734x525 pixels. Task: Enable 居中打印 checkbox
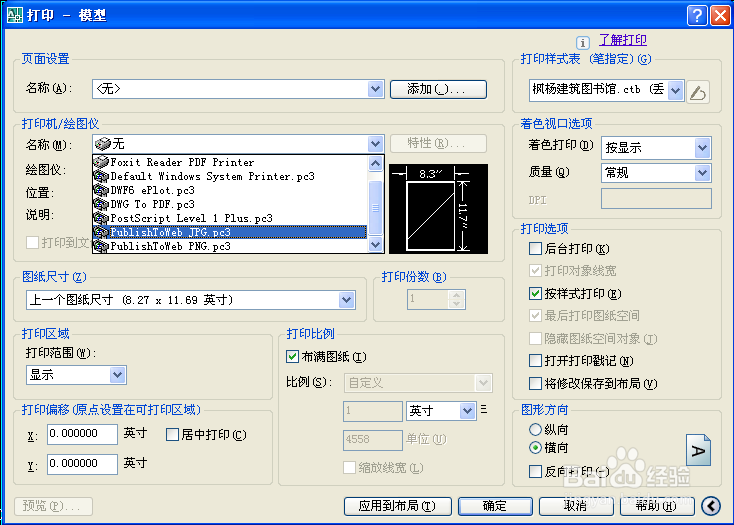[172, 435]
